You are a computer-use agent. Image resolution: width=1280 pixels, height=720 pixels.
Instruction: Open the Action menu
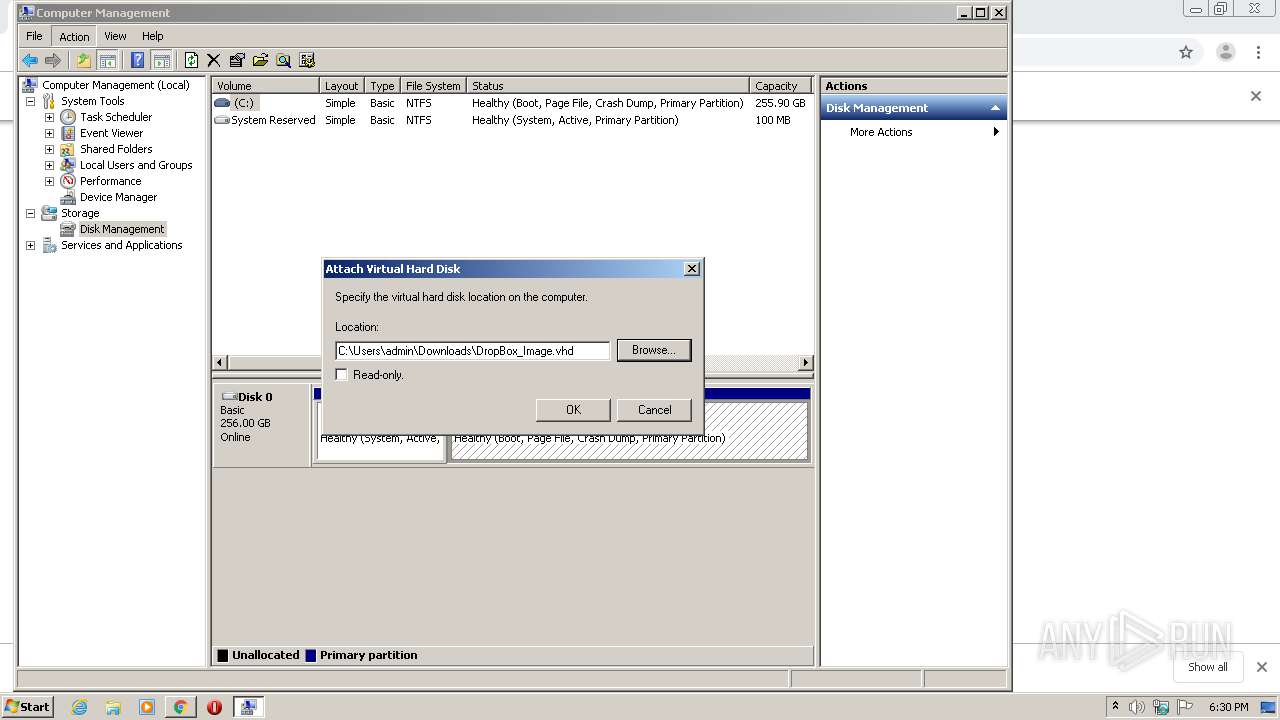point(74,36)
